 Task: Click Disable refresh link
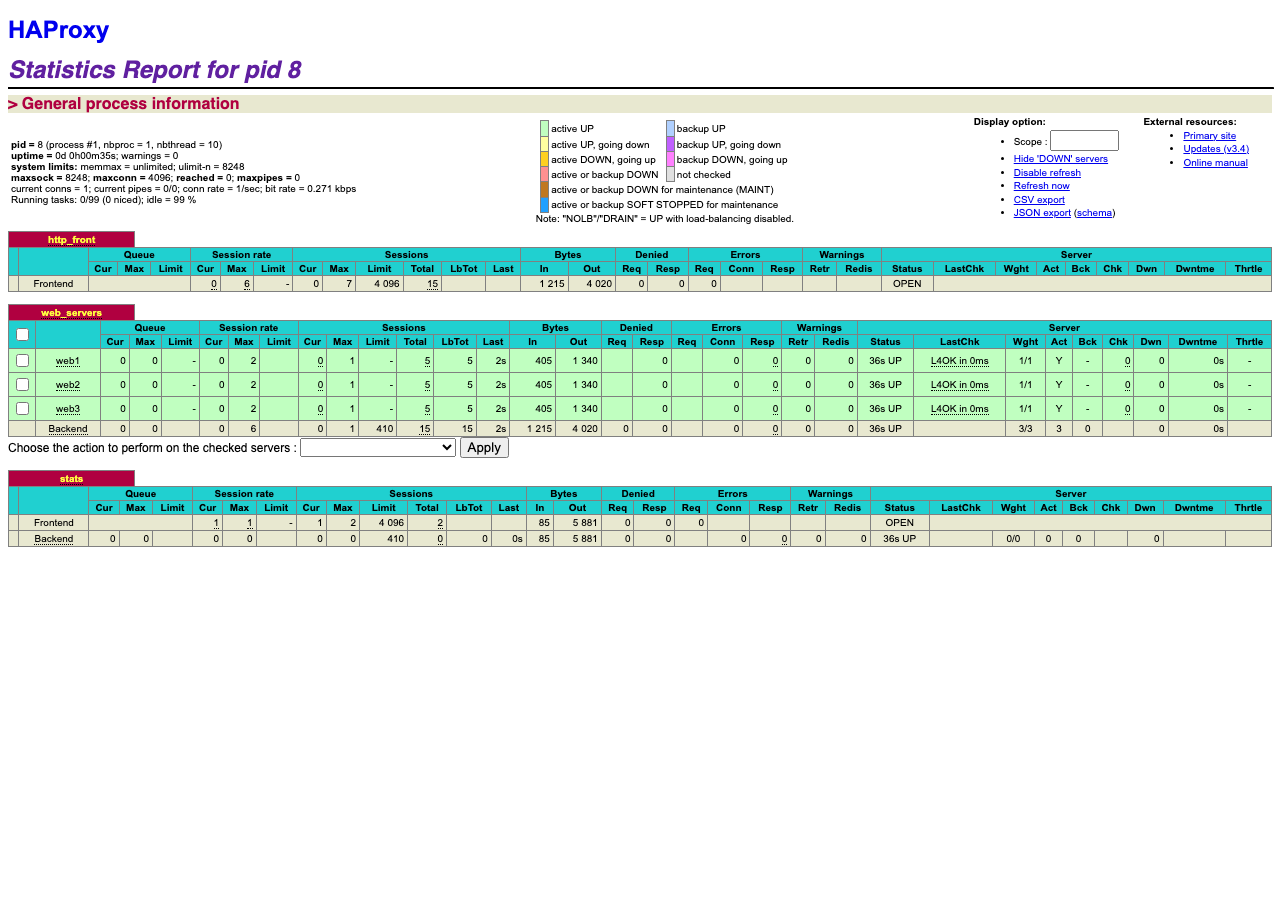pyautogui.click(x=1047, y=173)
